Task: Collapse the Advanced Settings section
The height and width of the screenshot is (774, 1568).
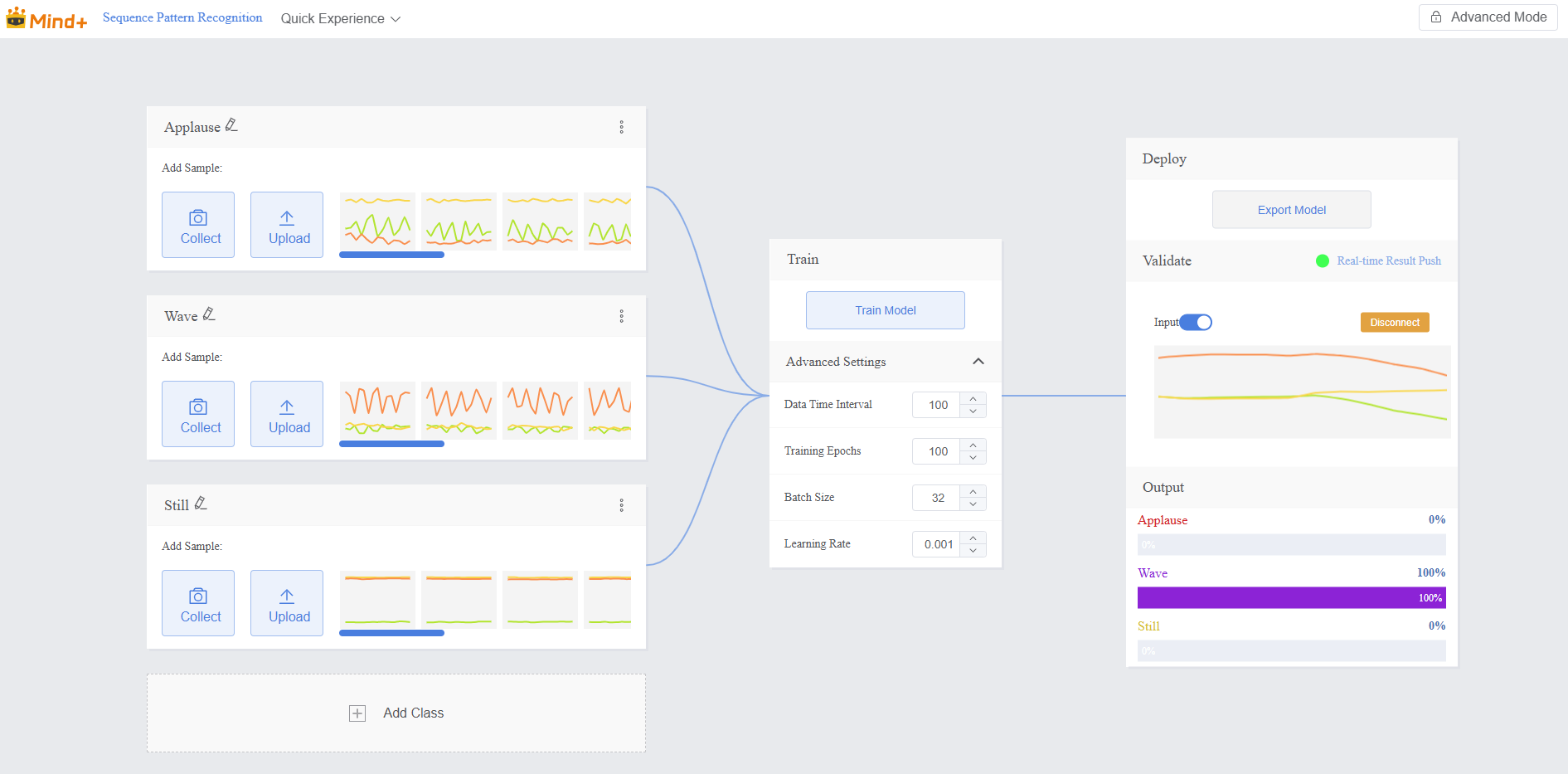Action: tap(978, 362)
